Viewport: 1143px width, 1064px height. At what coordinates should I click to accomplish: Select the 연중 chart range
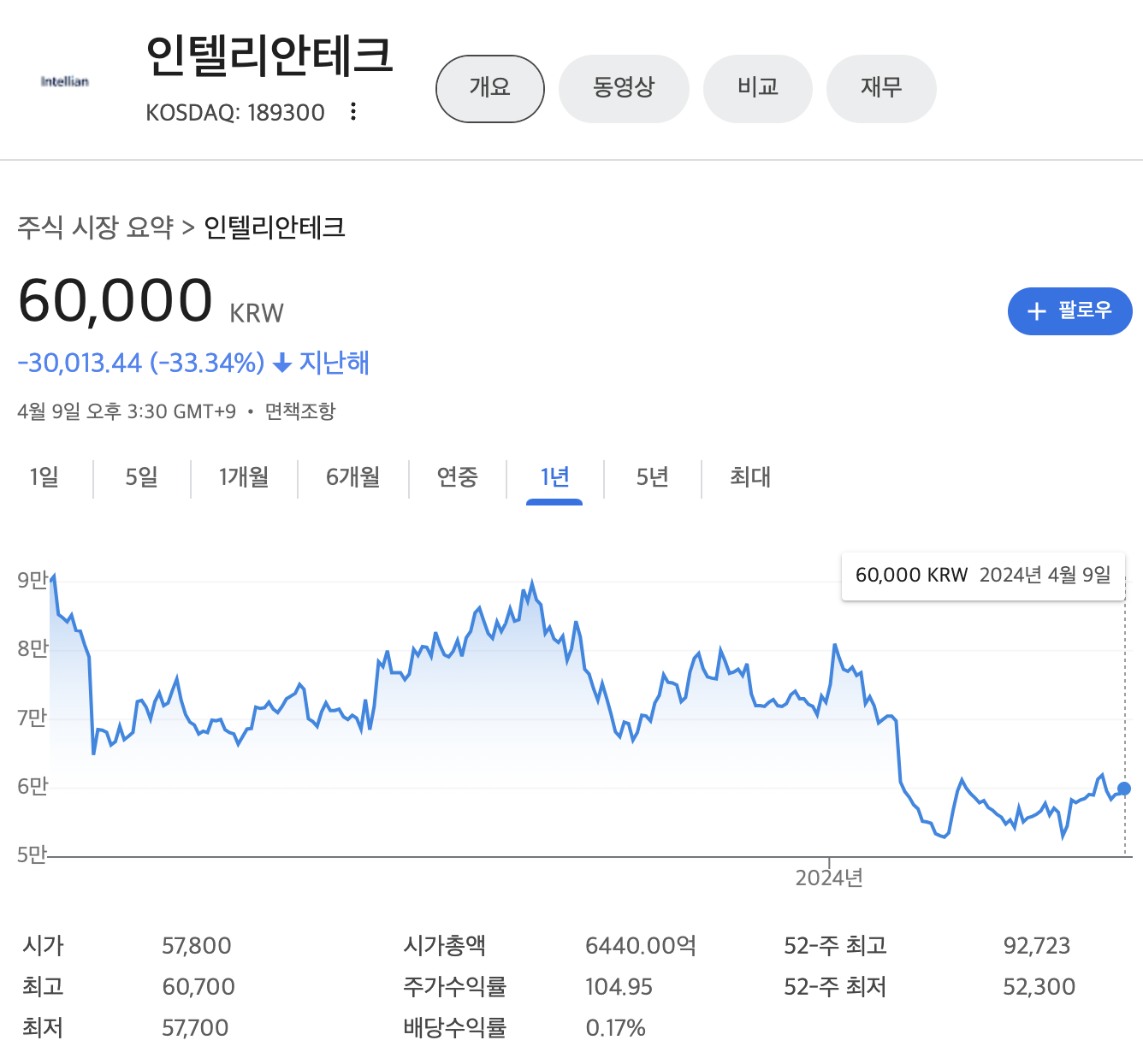pos(458,477)
